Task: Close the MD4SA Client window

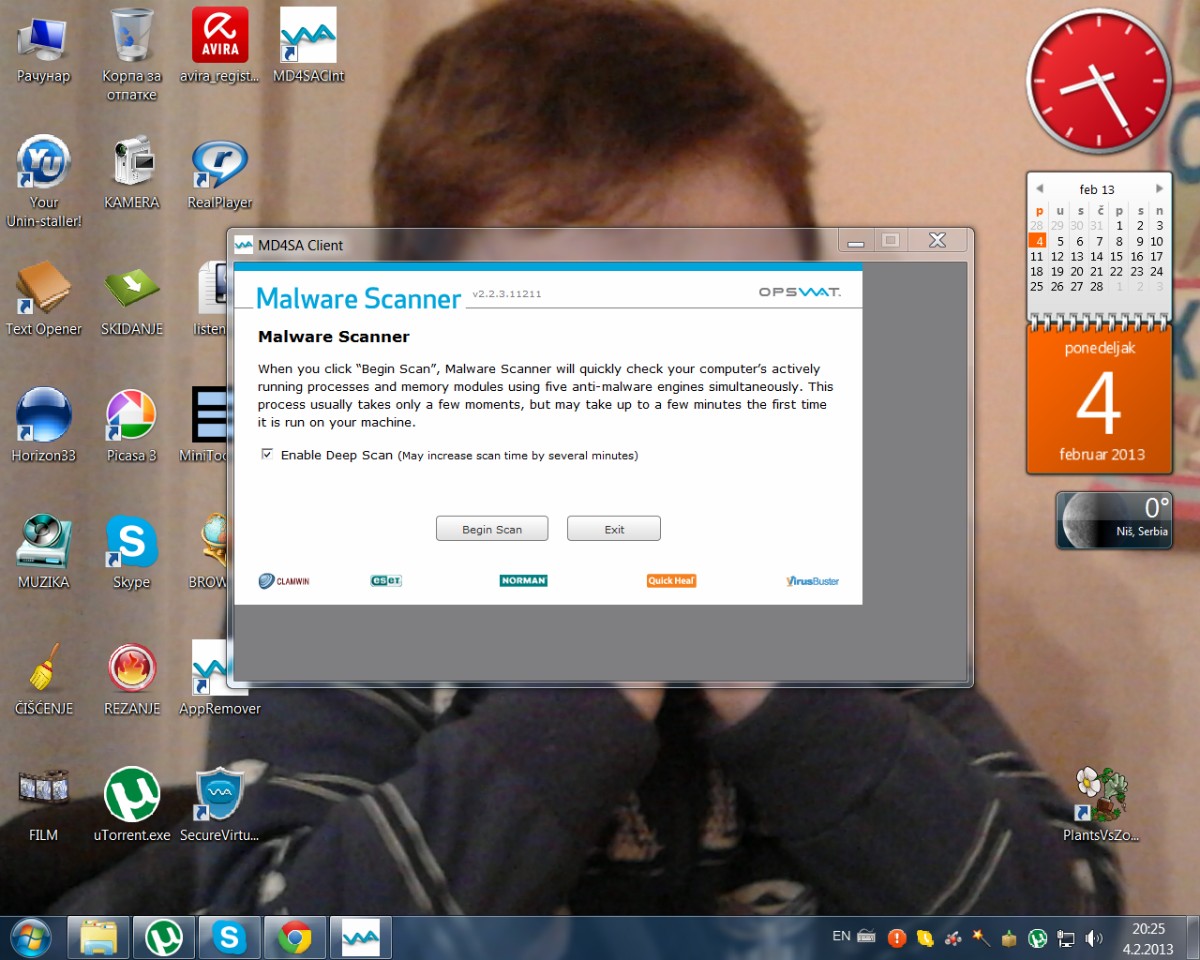Action: click(937, 241)
